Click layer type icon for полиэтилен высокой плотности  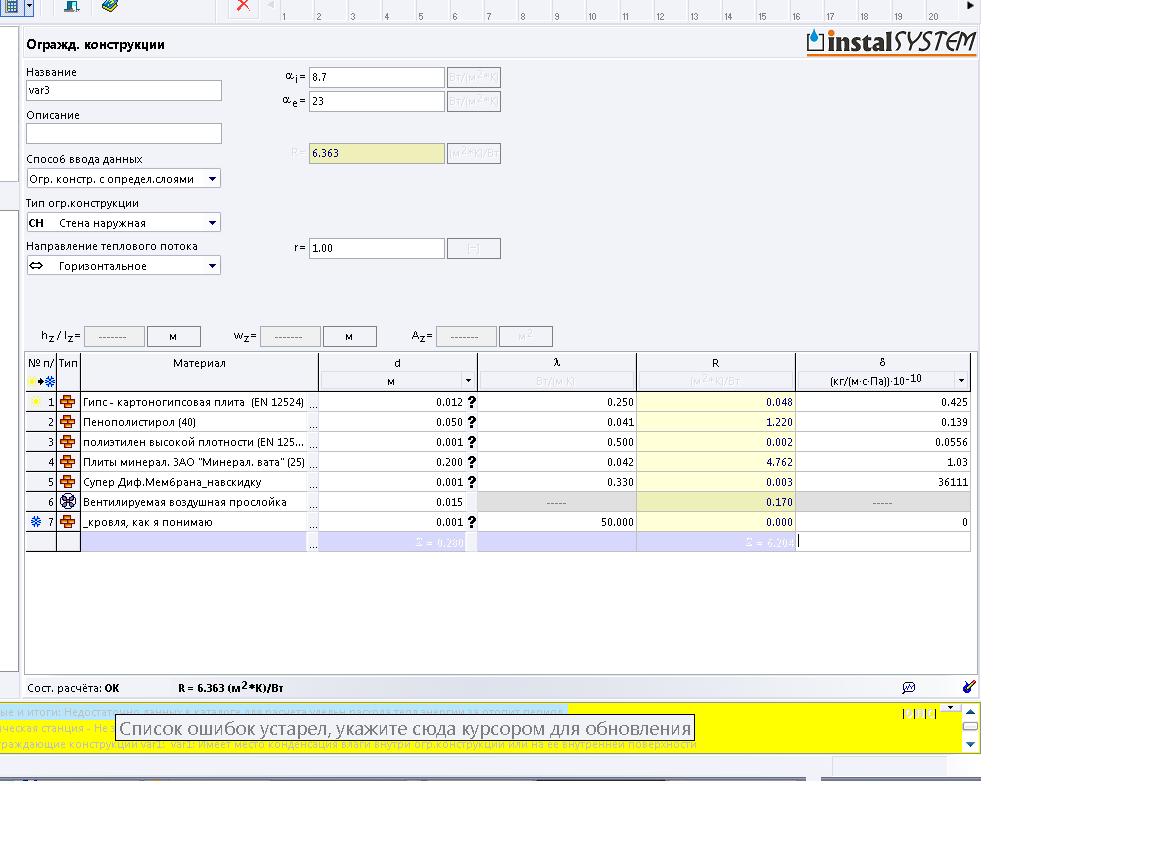point(68,442)
